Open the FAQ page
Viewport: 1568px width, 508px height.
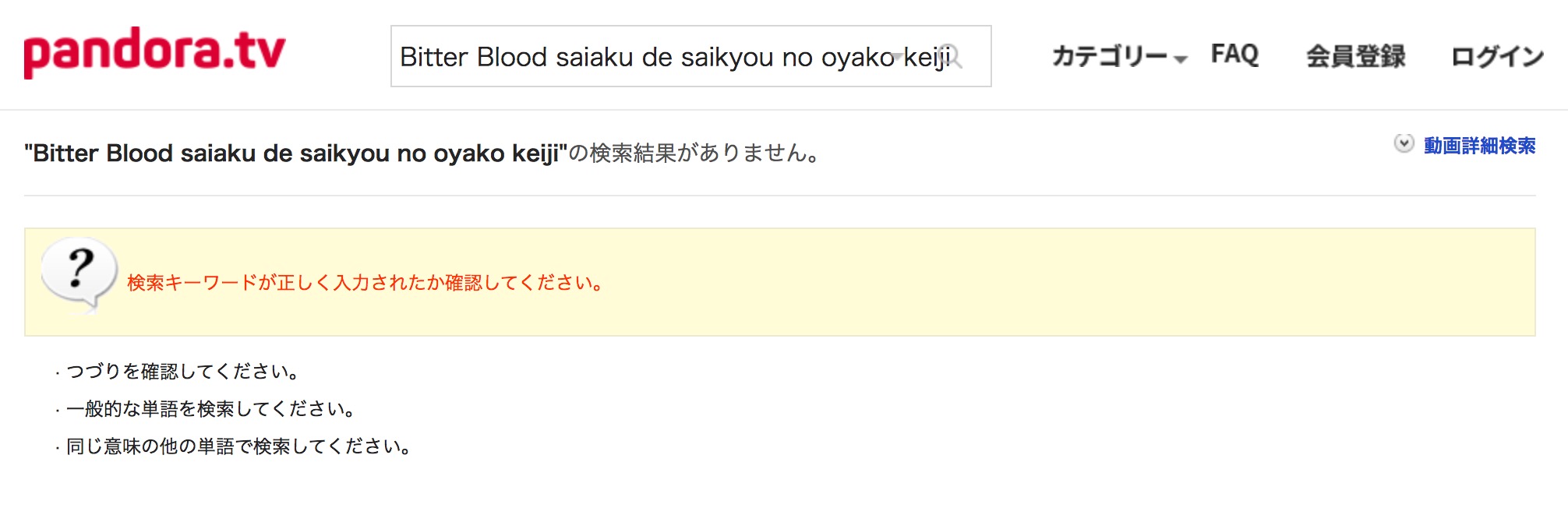(1234, 55)
